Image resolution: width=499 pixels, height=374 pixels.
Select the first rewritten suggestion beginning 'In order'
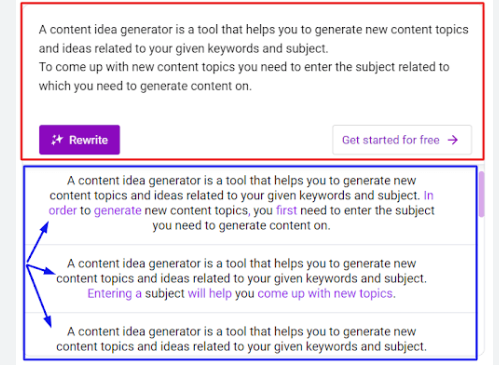(242, 203)
